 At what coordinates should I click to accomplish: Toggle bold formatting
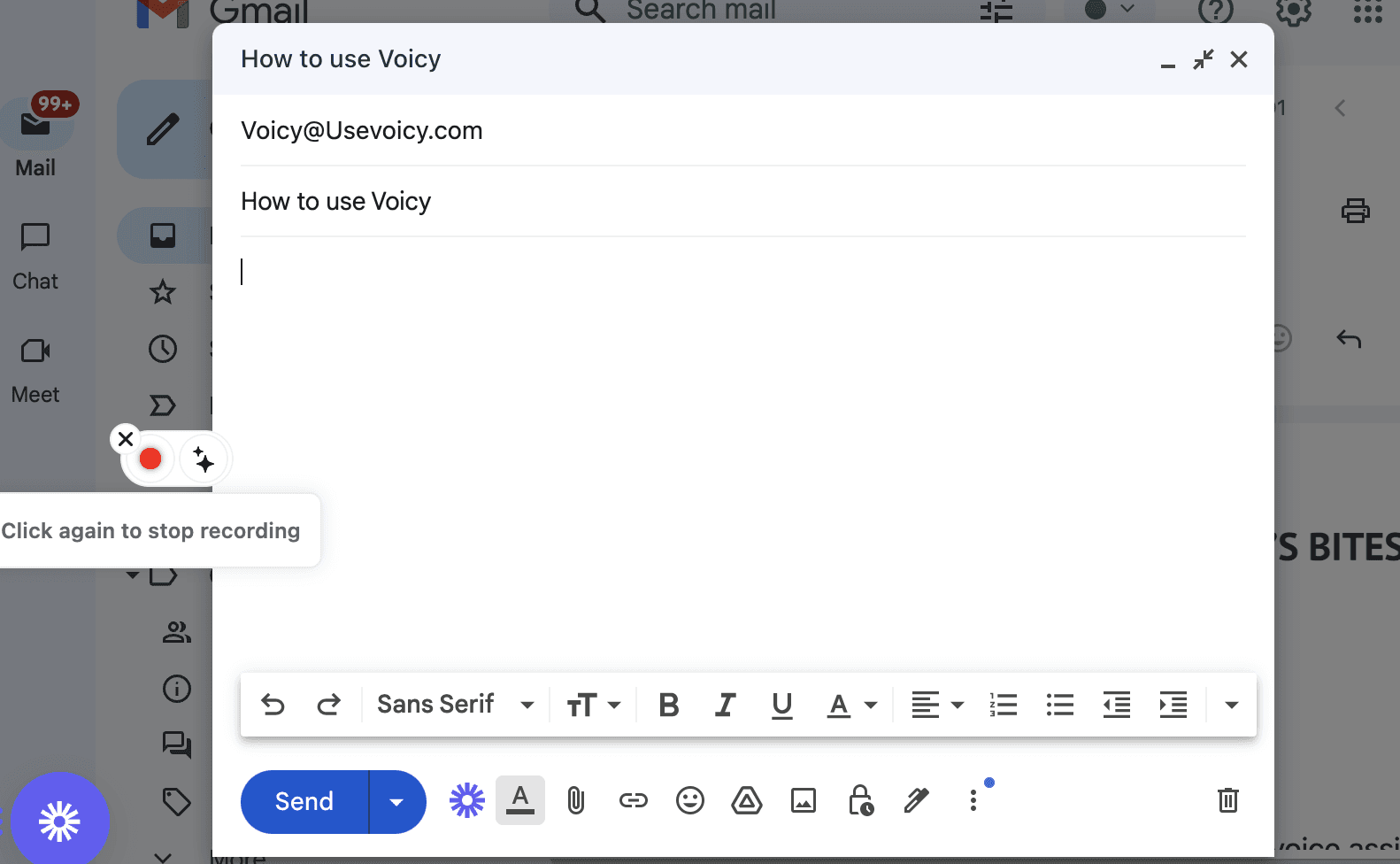coord(669,705)
